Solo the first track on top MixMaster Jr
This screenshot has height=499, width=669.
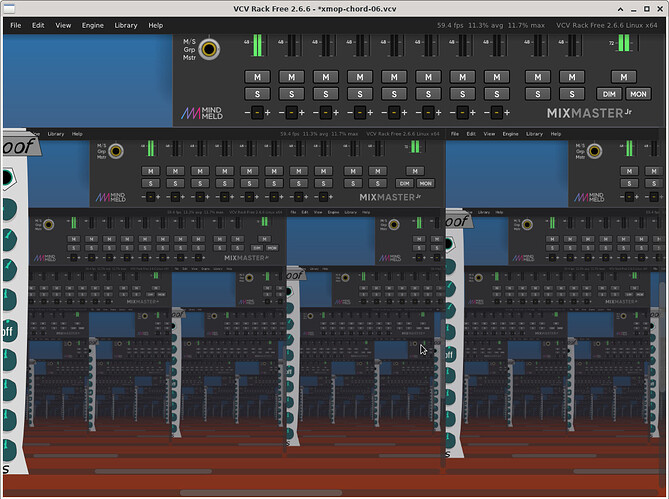[x=257, y=94]
